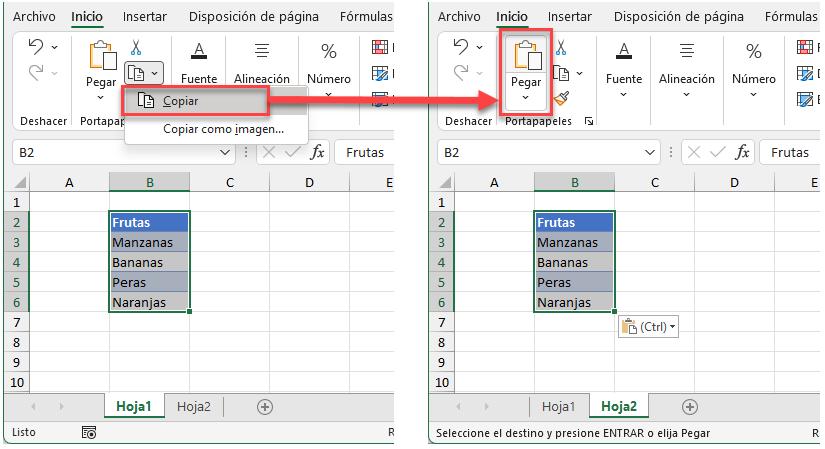Click the Pegar clipboard icon in left window
The width and height of the screenshot is (825, 449).
click(103, 55)
